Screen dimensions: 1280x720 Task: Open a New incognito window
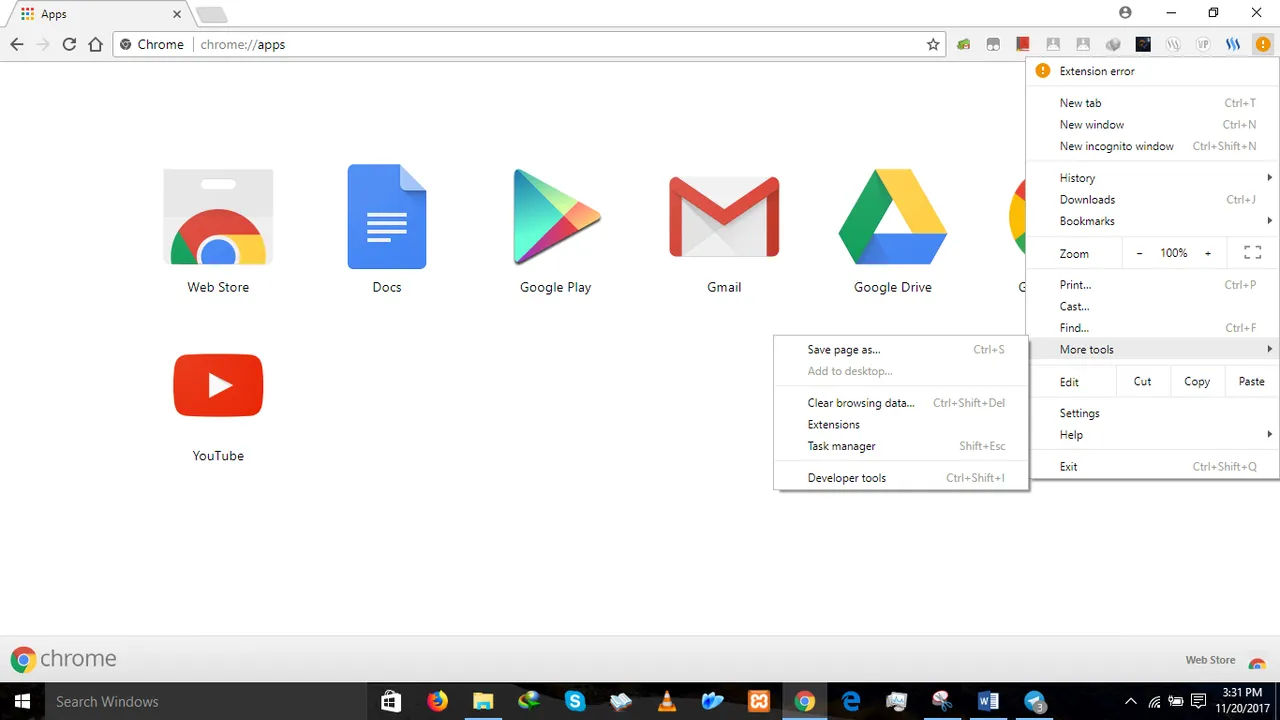1153,146
